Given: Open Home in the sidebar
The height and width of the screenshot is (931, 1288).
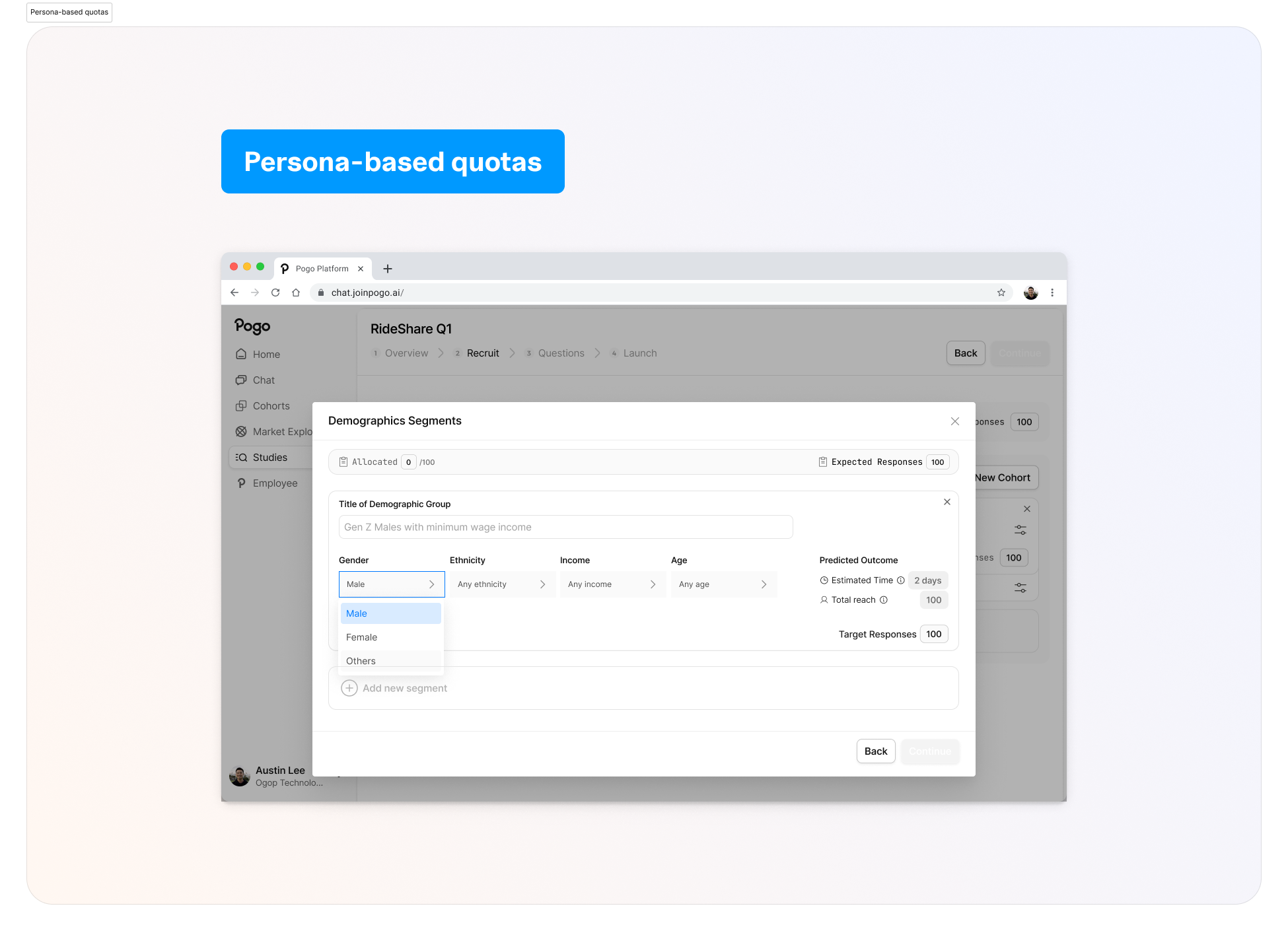Looking at the screenshot, I should (266, 355).
